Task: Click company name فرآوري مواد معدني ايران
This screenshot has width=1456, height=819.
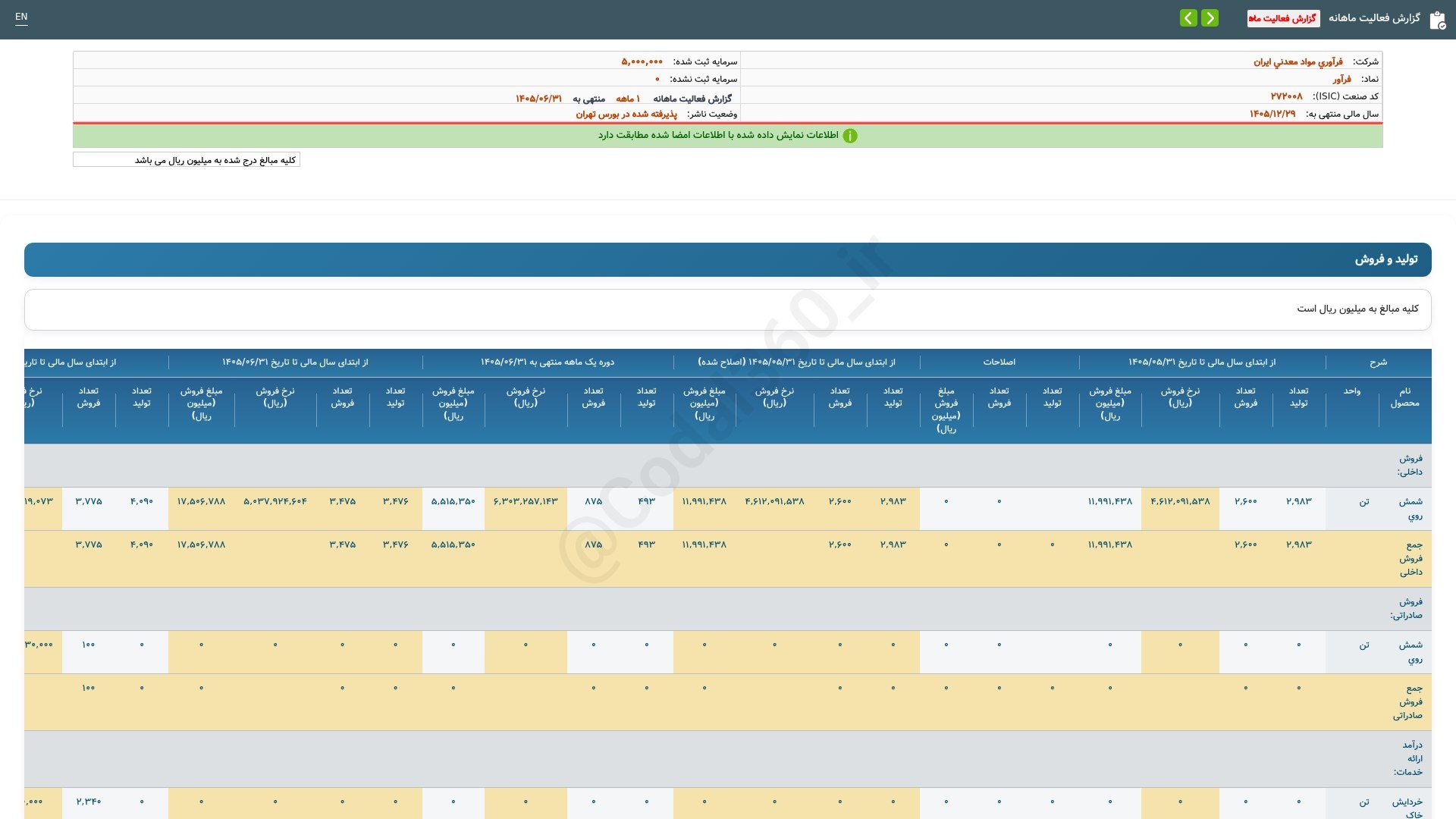Action: tap(1298, 61)
